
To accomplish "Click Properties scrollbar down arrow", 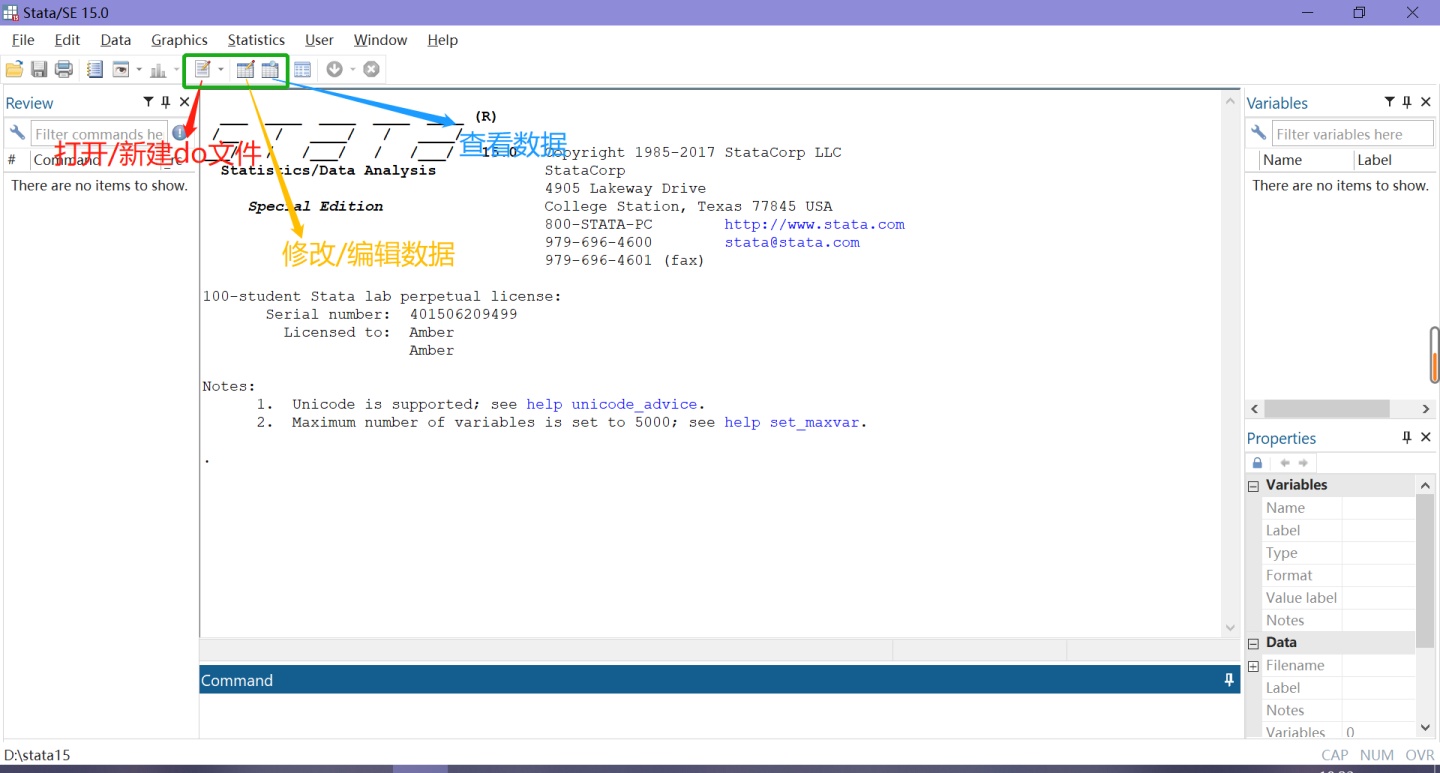I will (x=1425, y=728).
